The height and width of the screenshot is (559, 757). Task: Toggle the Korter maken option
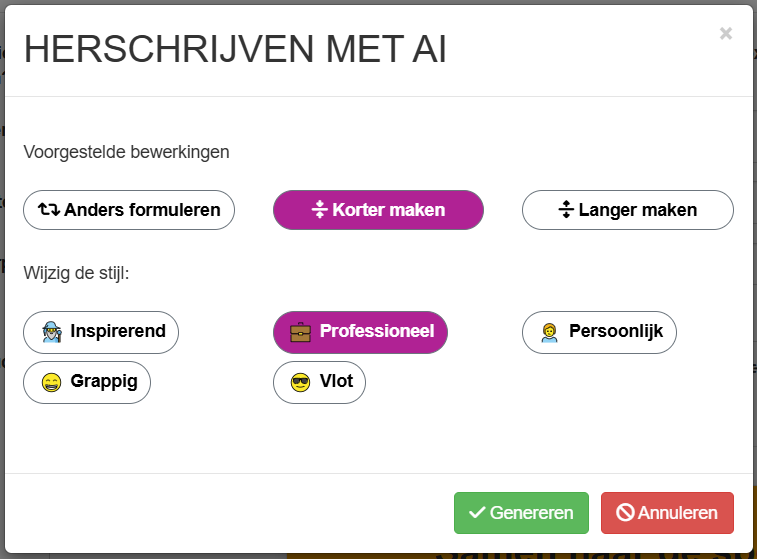[x=378, y=210]
